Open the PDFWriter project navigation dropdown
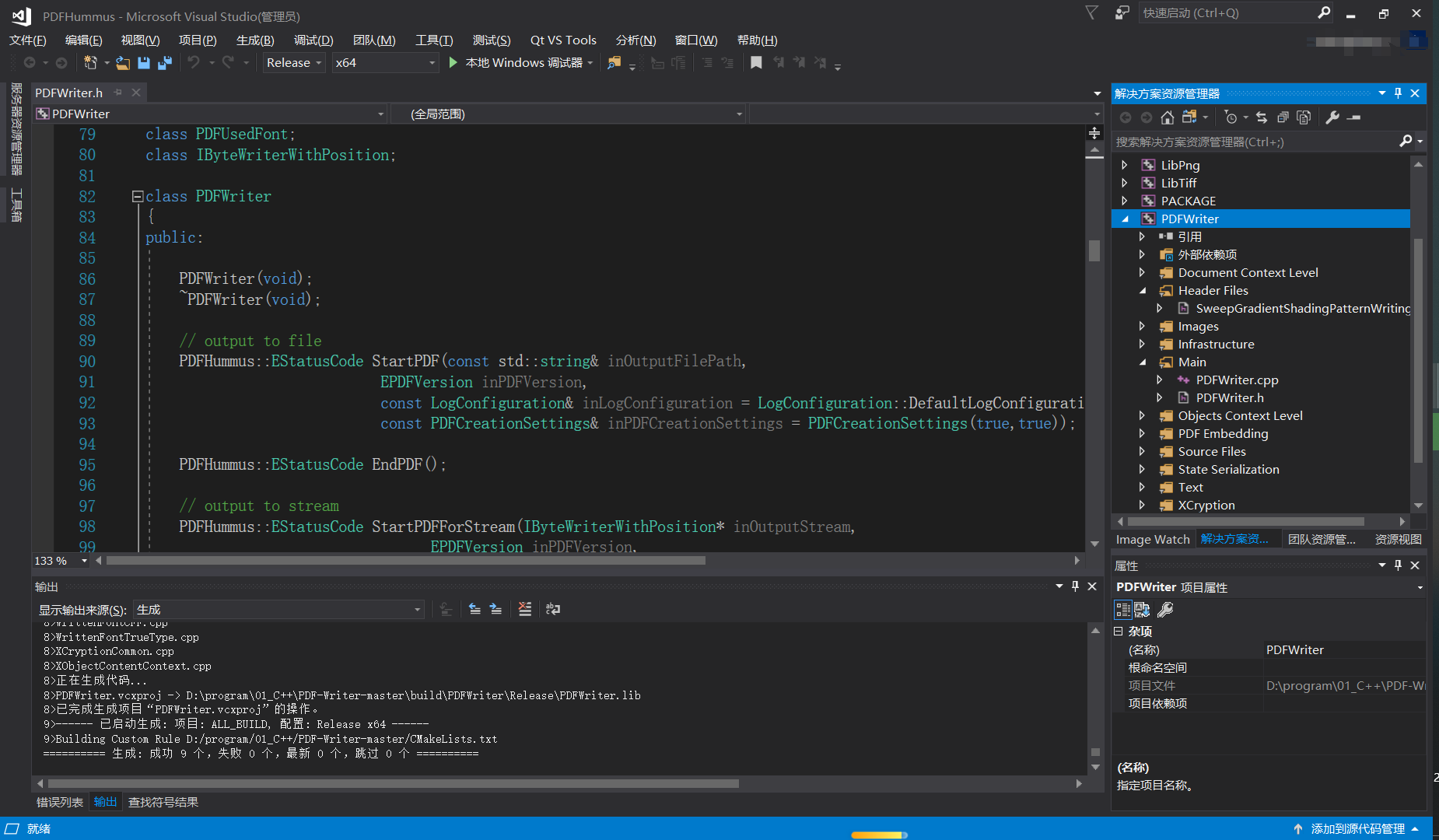Screen dimensions: 1439x840 (210, 114)
